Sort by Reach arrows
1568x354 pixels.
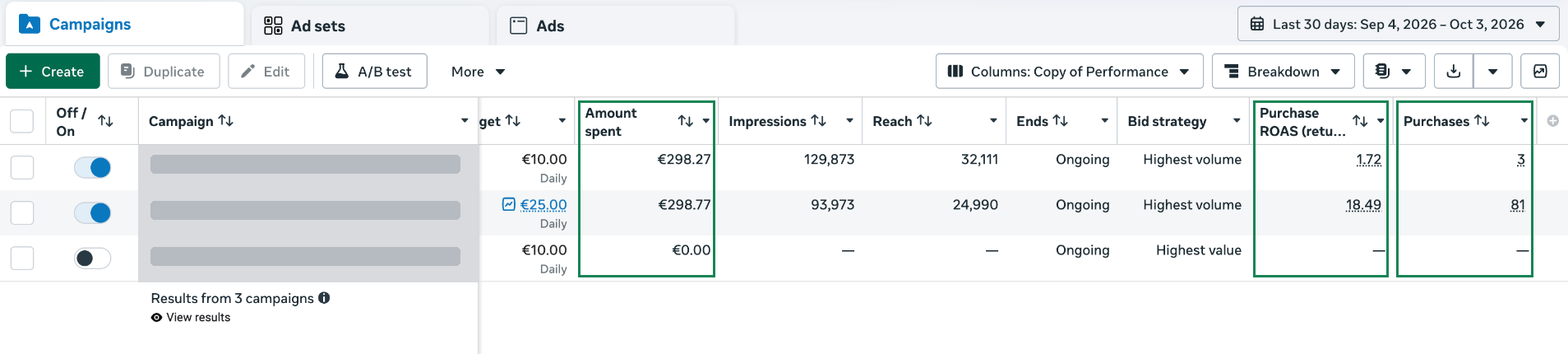925,121
